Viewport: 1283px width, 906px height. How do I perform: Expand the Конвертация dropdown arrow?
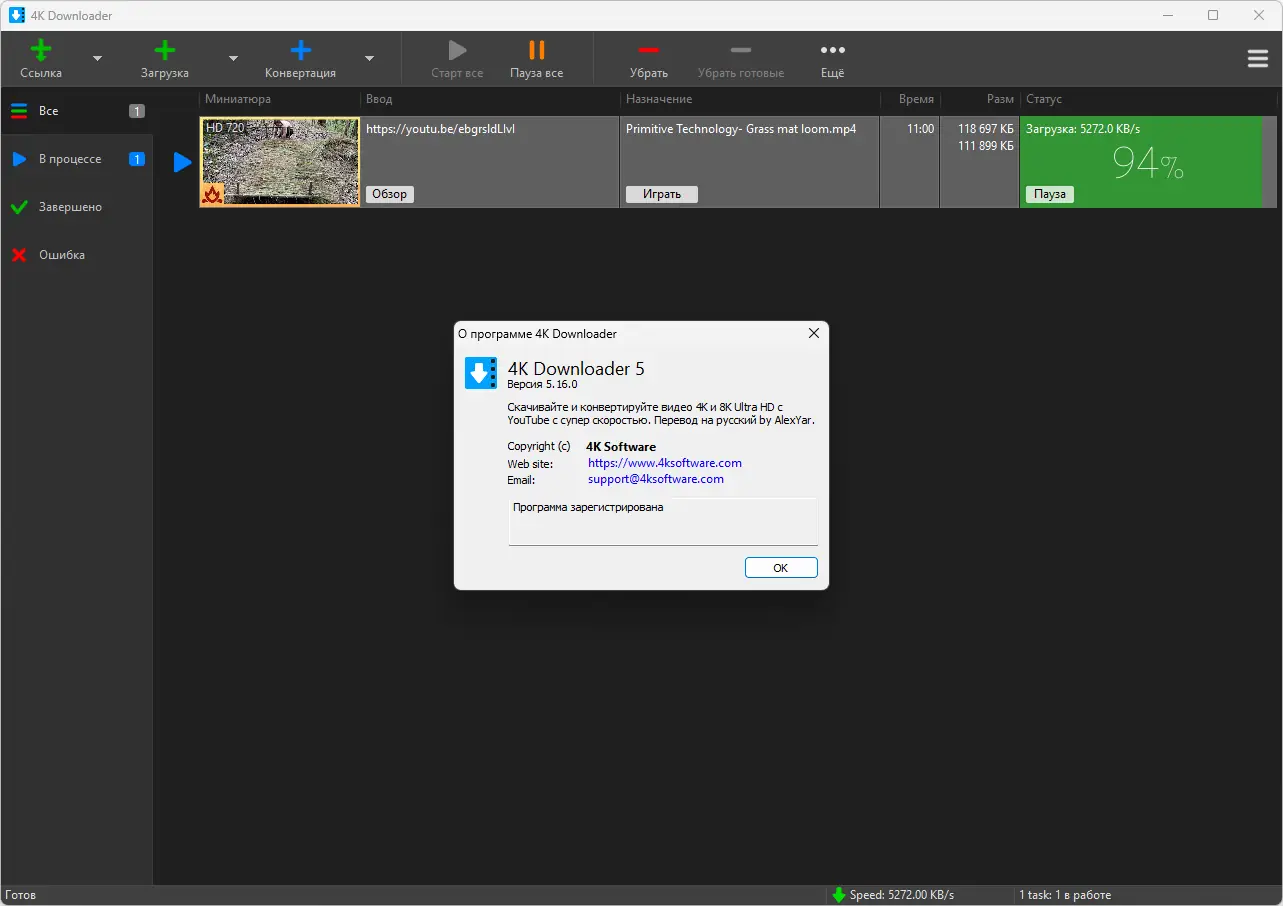(x=369, y=58)
